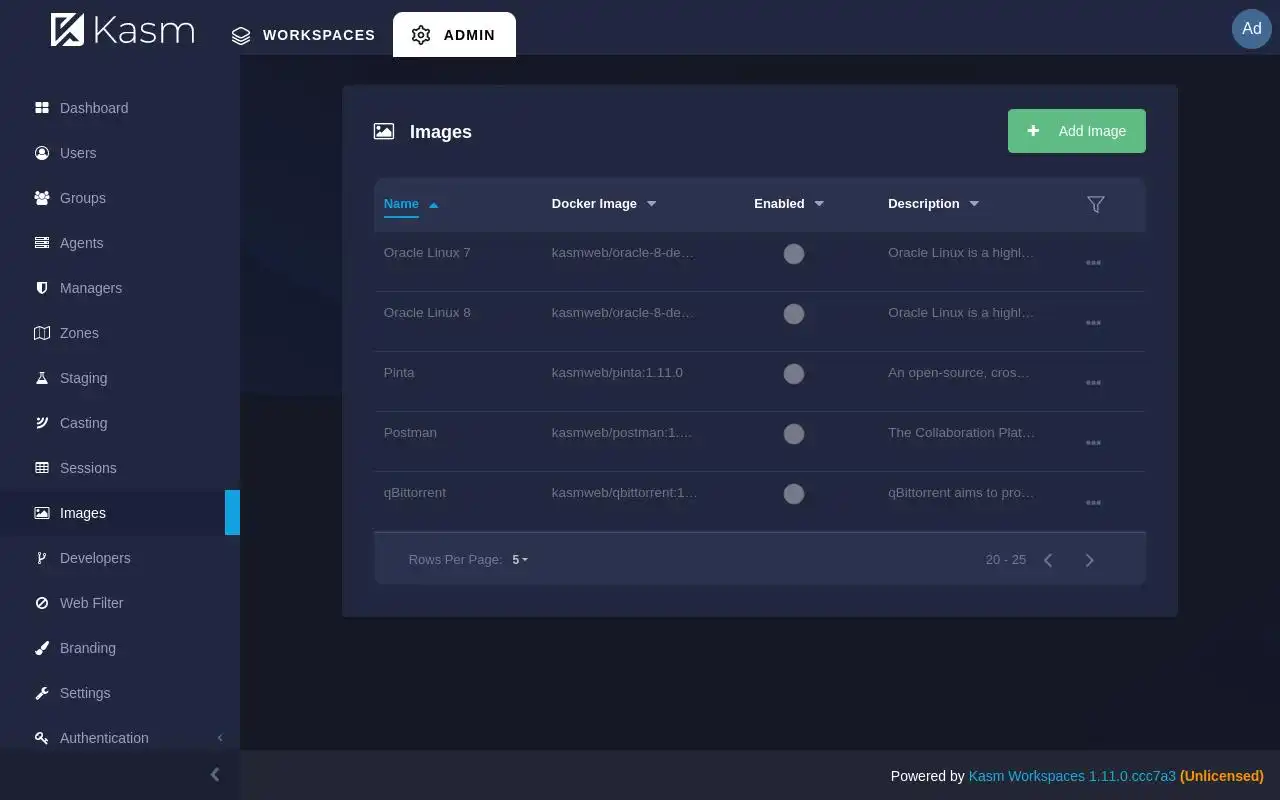Click kasmweb/pinta:1.11.0 docker image cell

pos(617,373)
